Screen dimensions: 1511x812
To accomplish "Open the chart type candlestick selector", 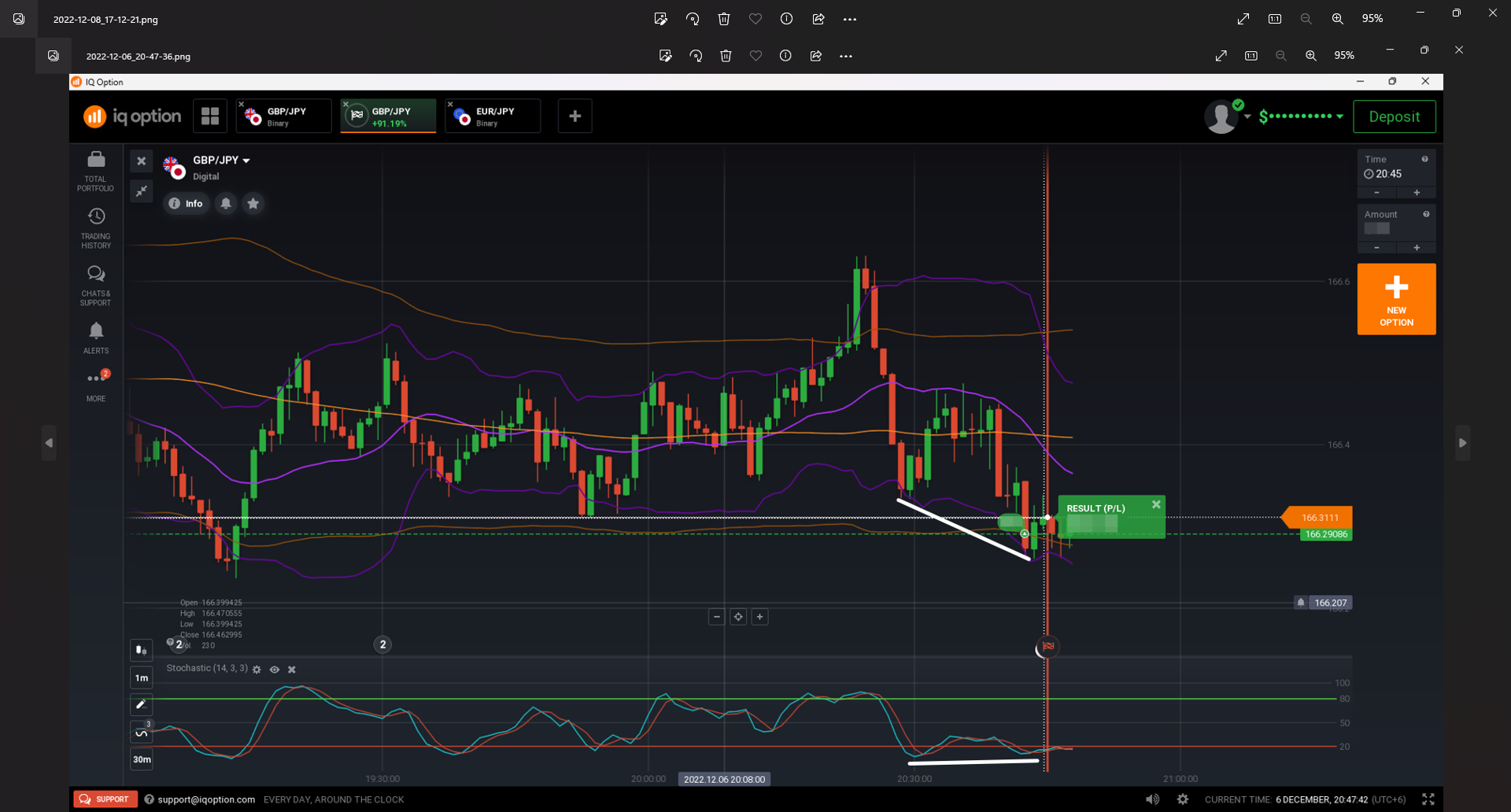I will coord(142,650).
